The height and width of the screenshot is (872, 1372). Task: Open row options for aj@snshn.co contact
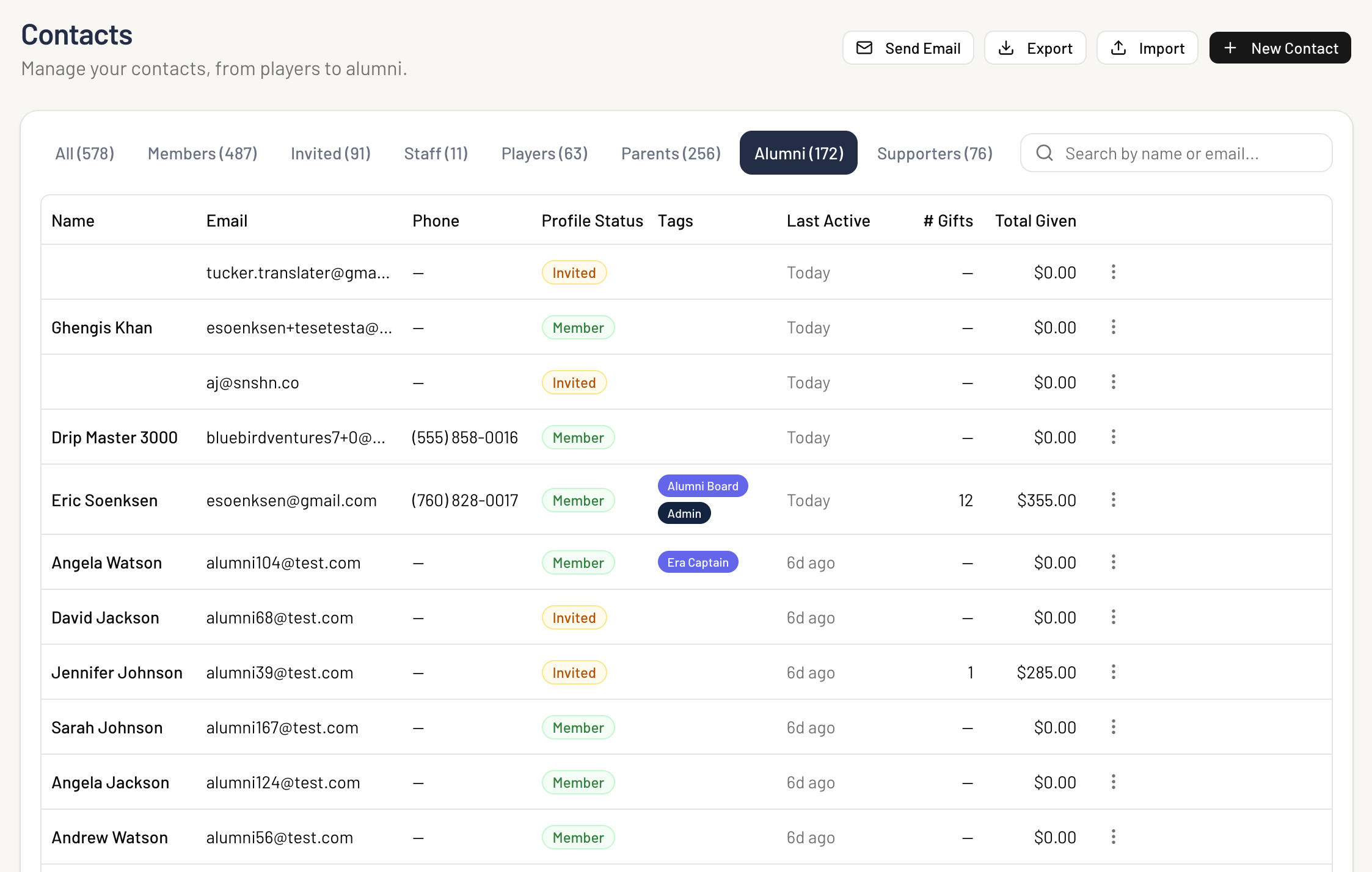[1113, 382]
